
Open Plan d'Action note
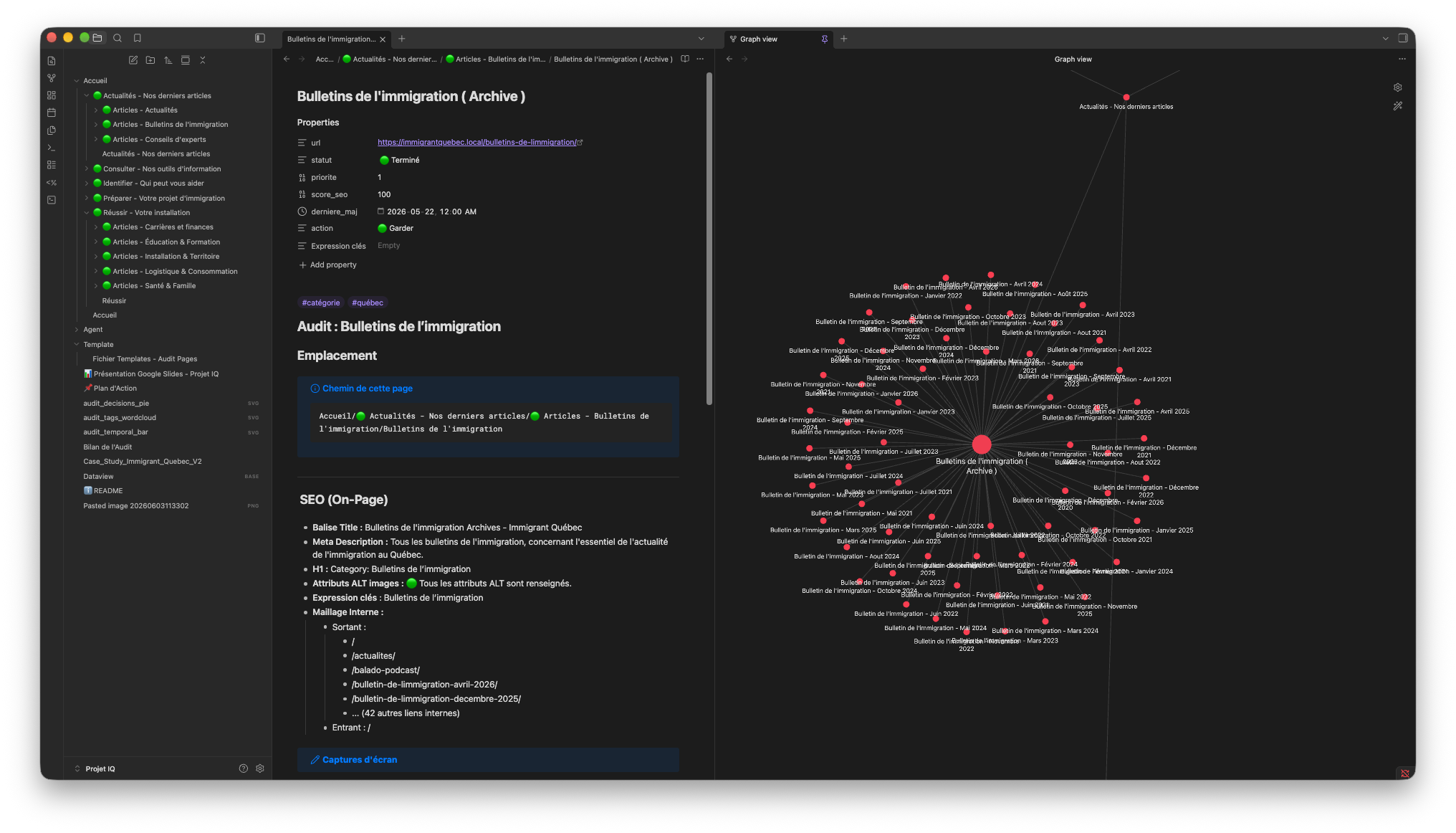point(110,389)
